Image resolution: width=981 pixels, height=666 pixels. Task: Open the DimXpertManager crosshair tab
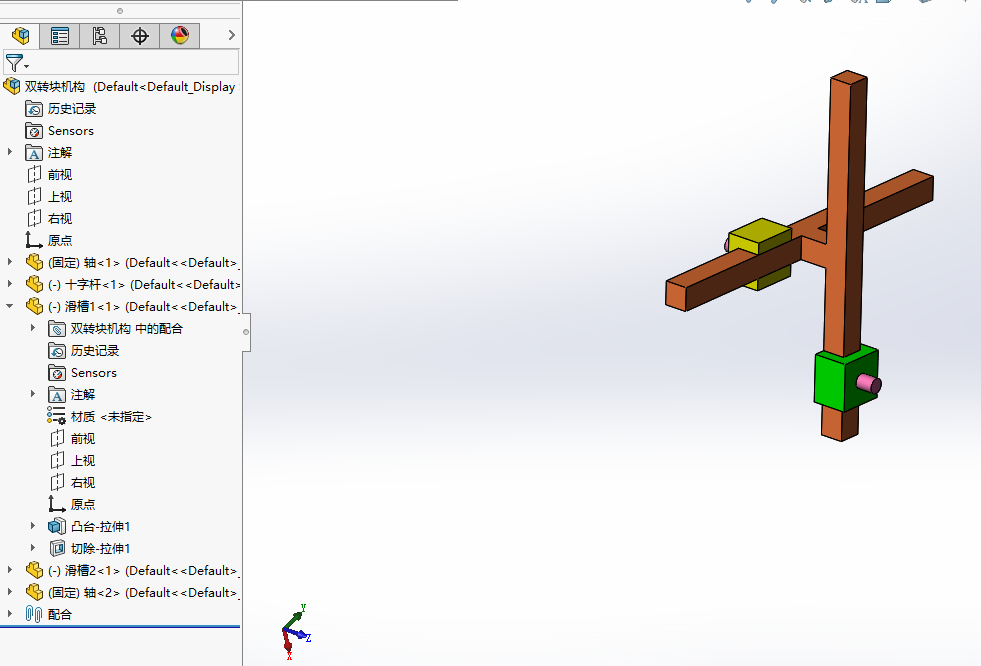tap(140, 36)
